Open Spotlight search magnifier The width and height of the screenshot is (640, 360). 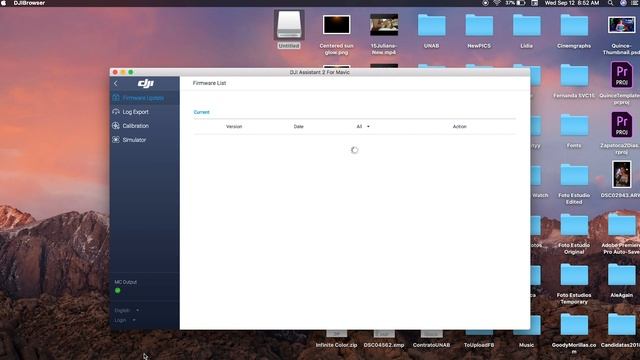(x=610, y=3)
